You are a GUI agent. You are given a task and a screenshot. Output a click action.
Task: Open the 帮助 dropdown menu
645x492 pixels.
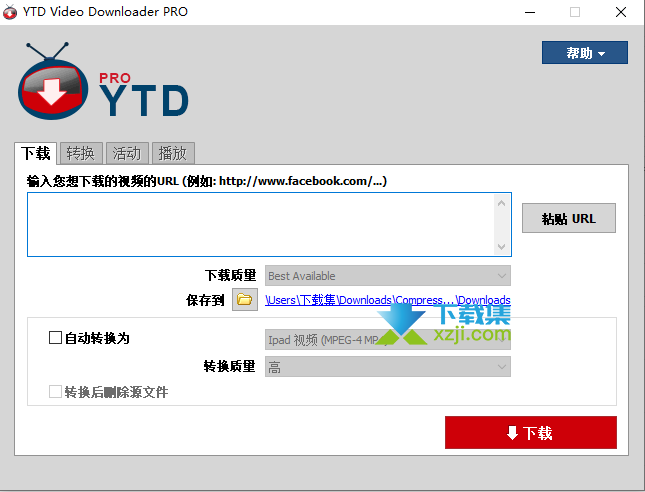[x=585, y=53]
